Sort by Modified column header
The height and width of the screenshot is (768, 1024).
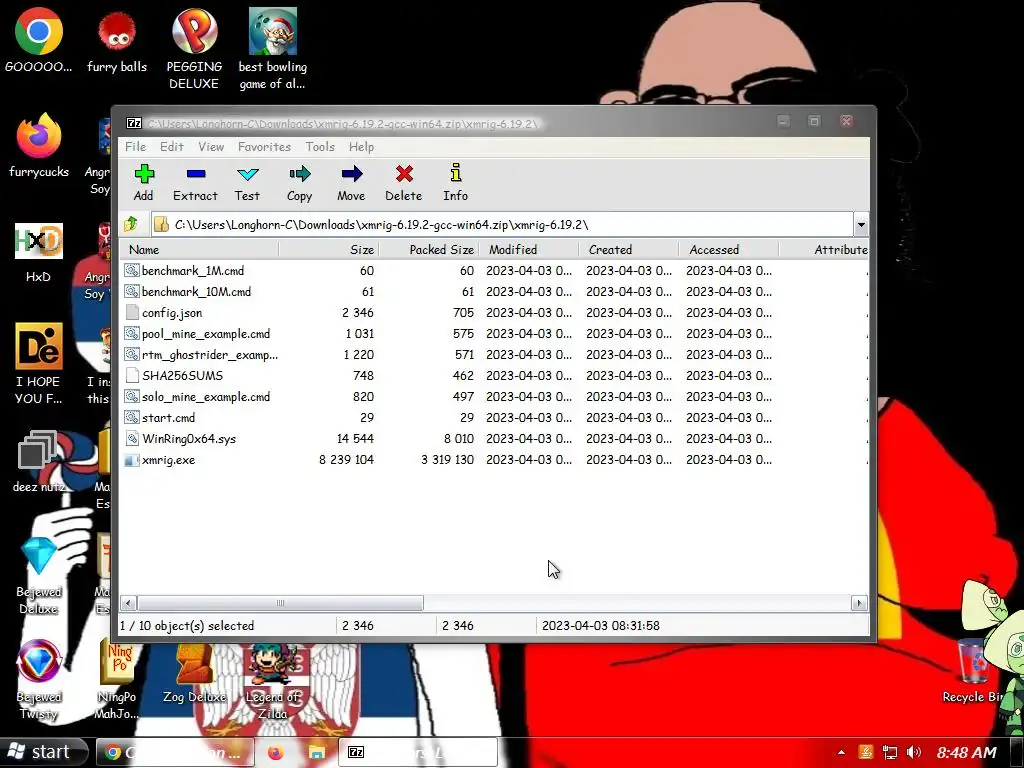(x=529, y=249)
